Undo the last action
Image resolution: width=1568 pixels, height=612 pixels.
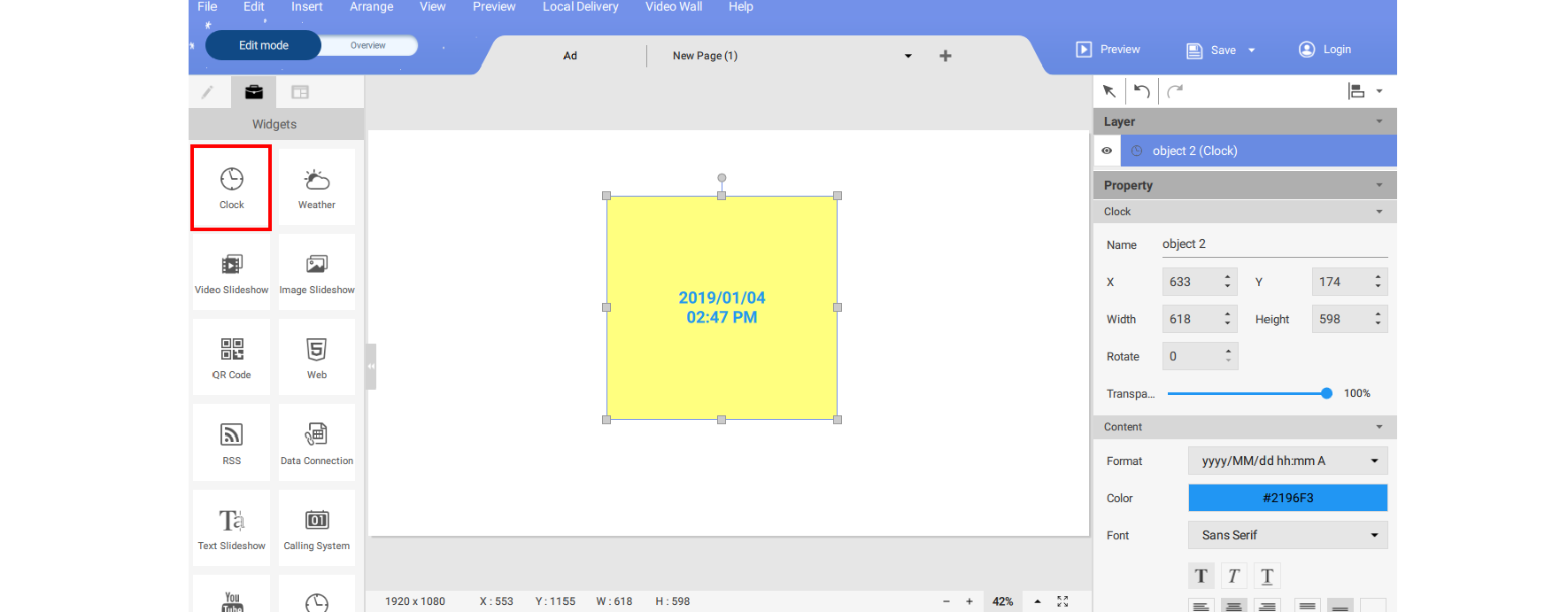(x=1142, y=91)
